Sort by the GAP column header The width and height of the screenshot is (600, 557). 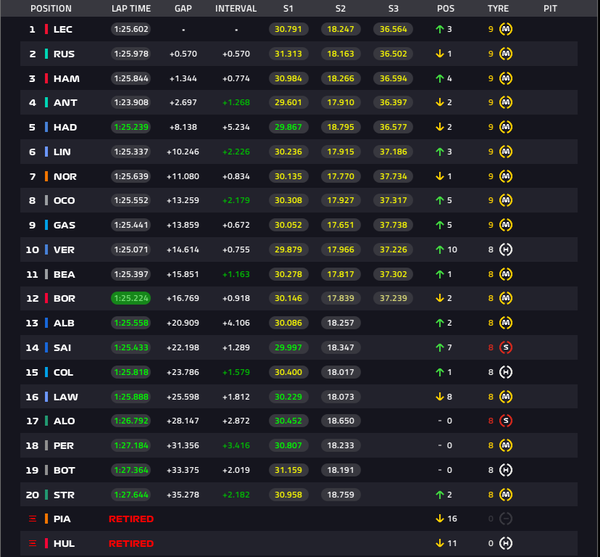(183, 8)
